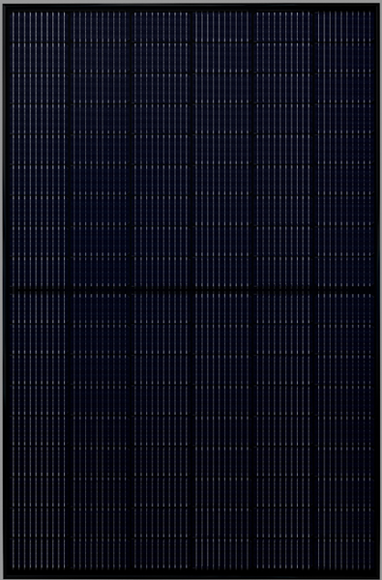Click the right side of the panel frame
The image size is (382, 580).
point(376,290)
